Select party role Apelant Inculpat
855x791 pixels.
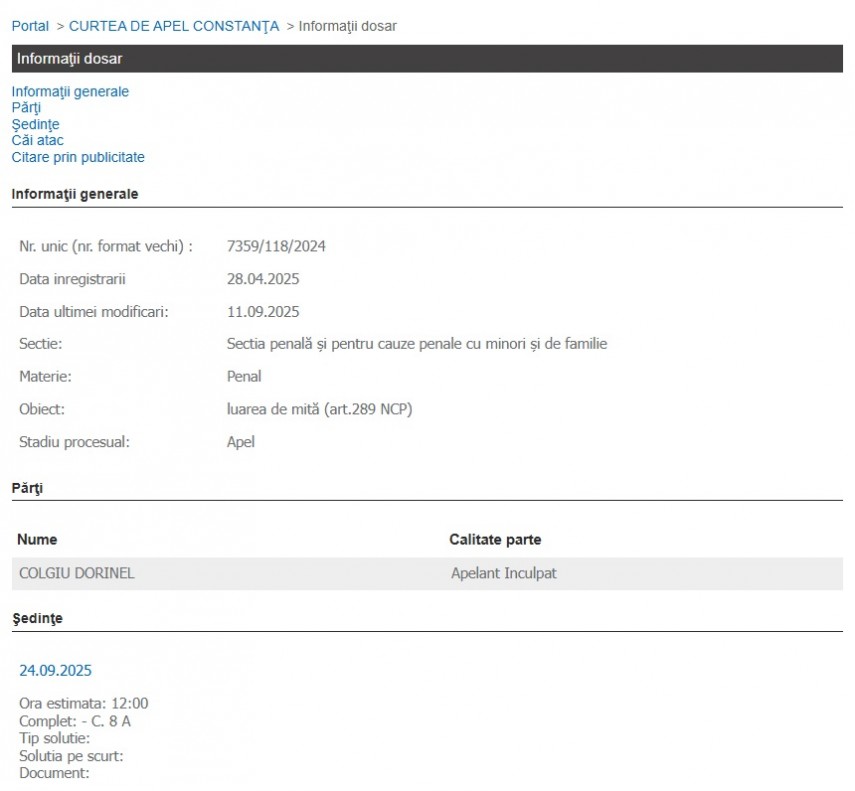(503, 573)
